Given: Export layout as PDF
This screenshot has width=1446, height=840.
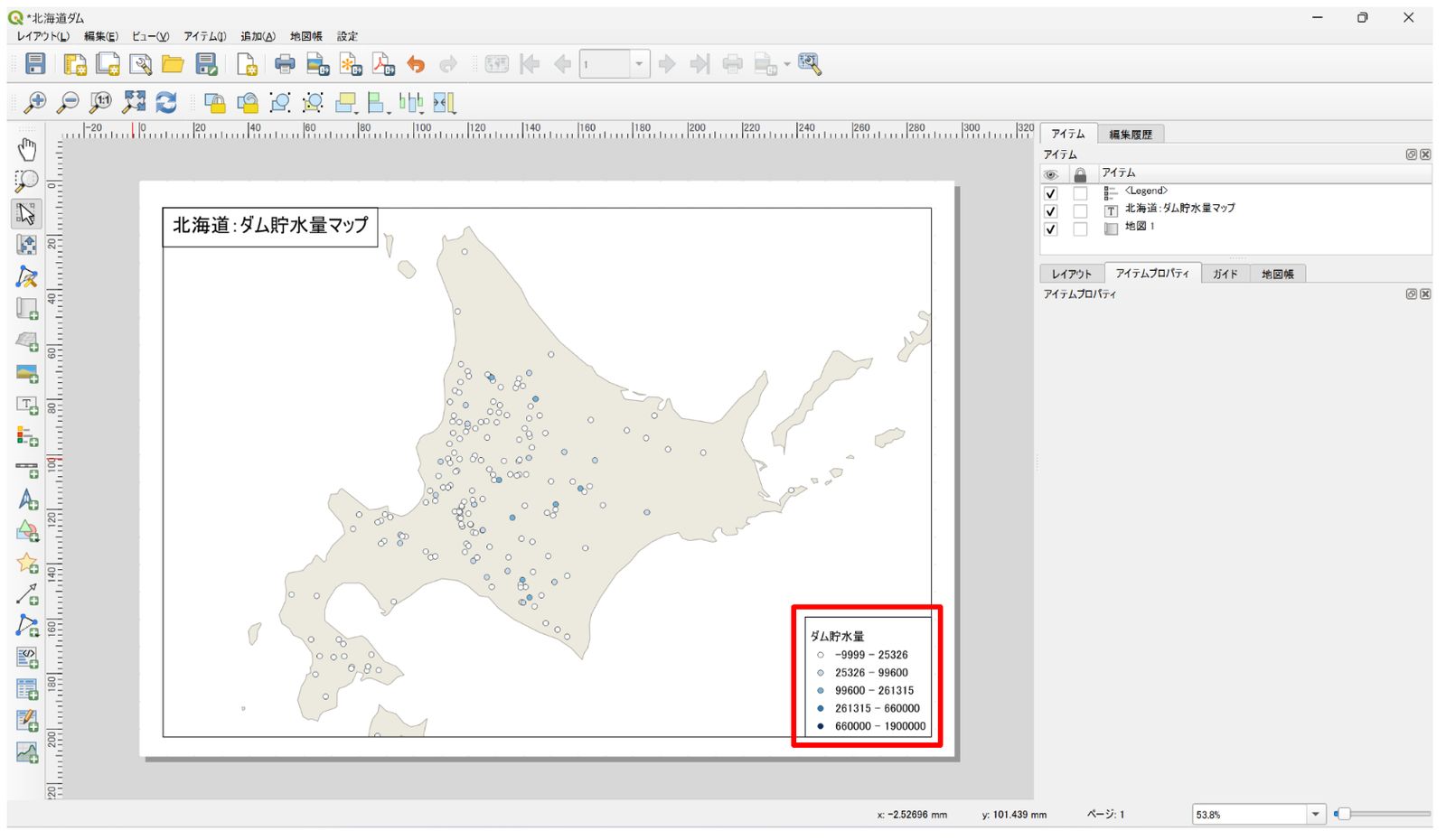Looking at the screenshot, I should [x=383, y=63].
